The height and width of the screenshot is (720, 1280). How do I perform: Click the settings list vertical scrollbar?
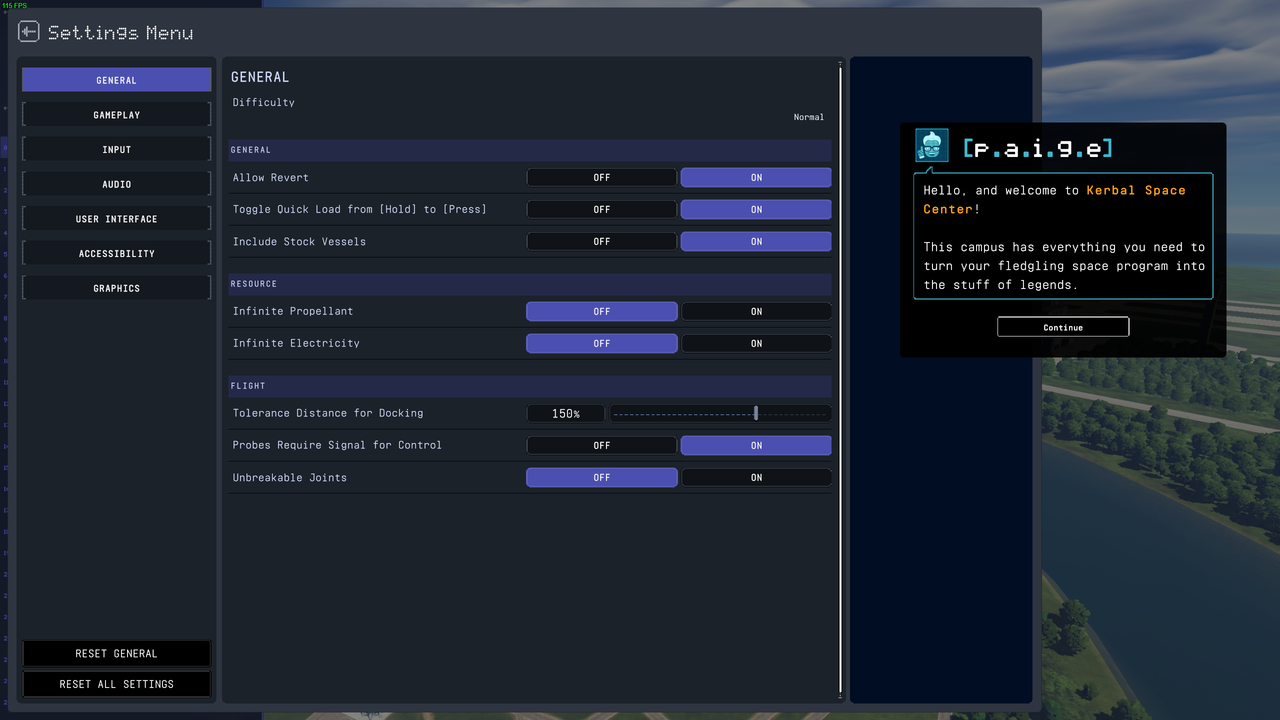[x=840, y=380]
